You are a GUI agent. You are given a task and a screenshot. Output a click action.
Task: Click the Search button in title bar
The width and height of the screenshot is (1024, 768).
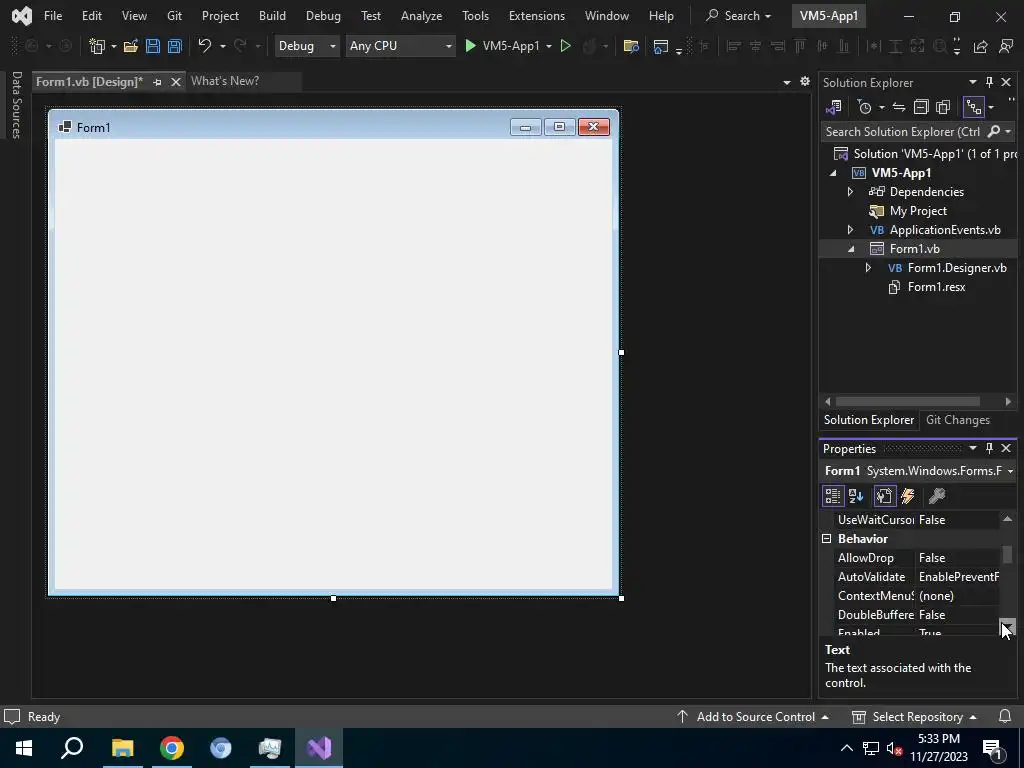pos(738,16)
